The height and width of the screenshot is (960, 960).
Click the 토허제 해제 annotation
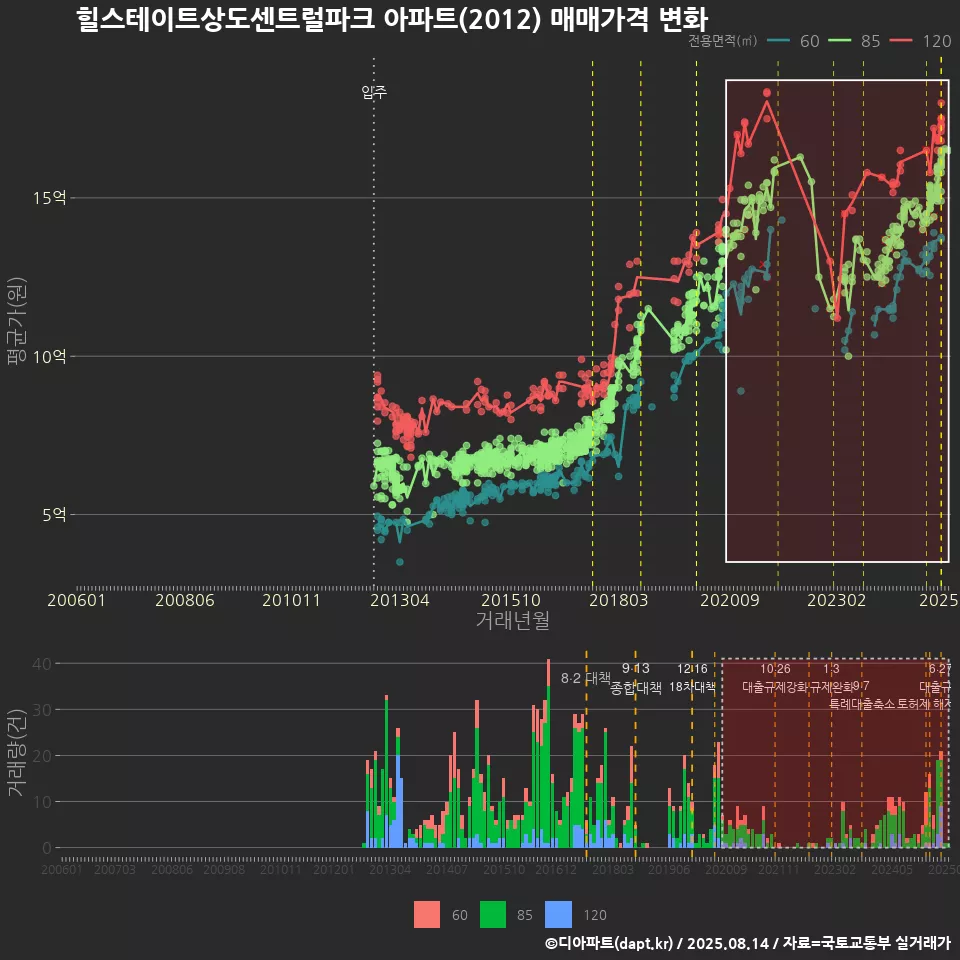tap(924, 704)
